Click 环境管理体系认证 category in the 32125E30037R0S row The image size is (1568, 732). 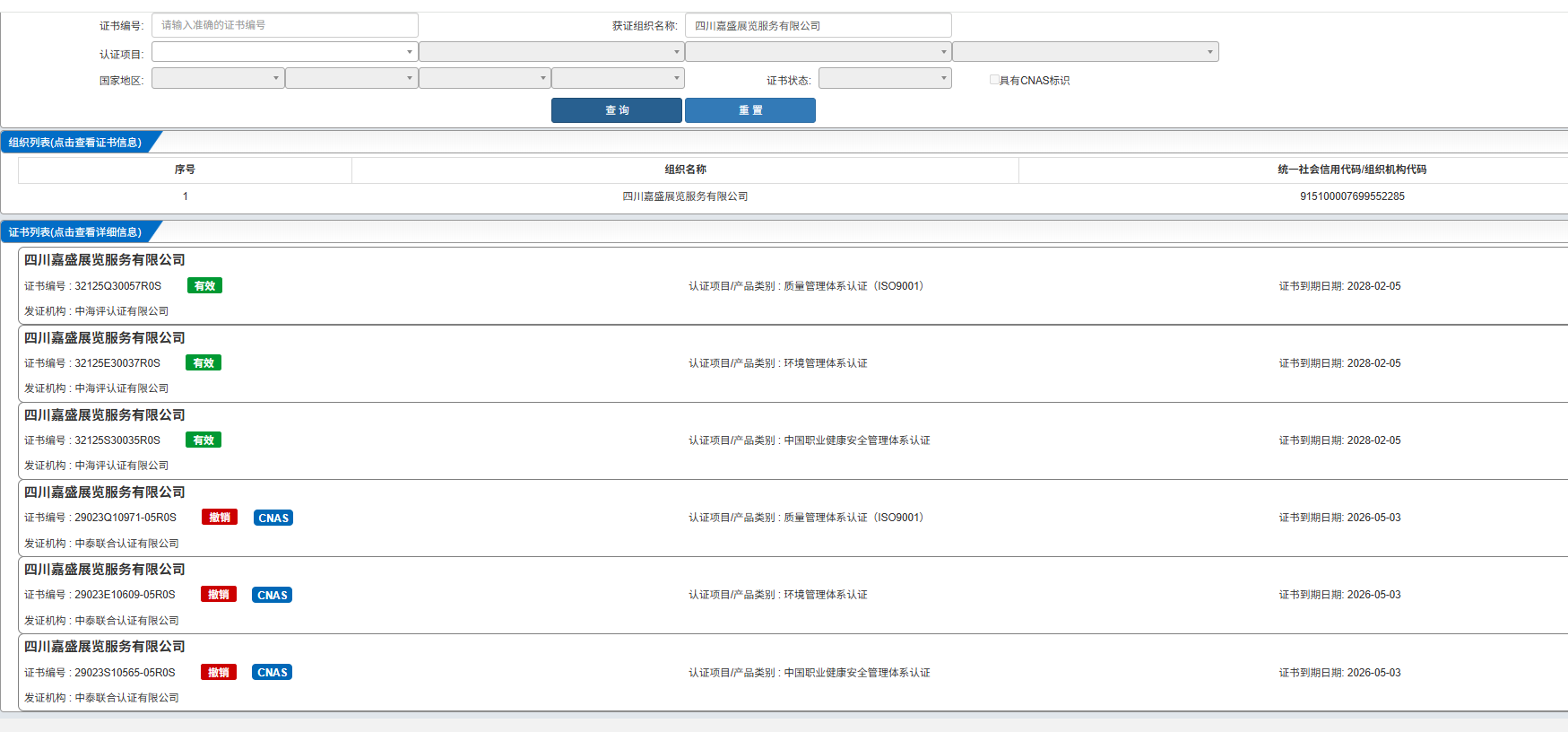[x=826, y=363]
